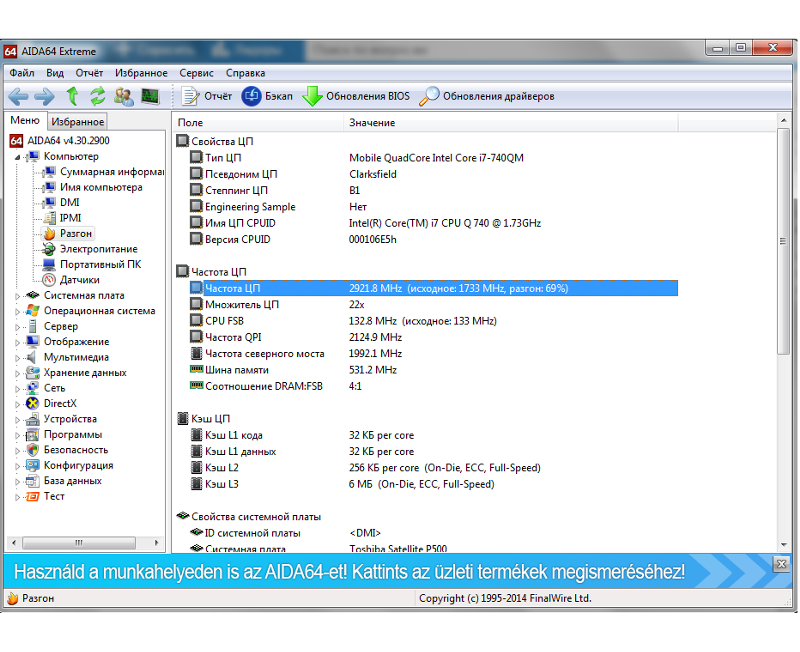
Task: Select the CPU FSB row
Action: click(x=433, y=321)
